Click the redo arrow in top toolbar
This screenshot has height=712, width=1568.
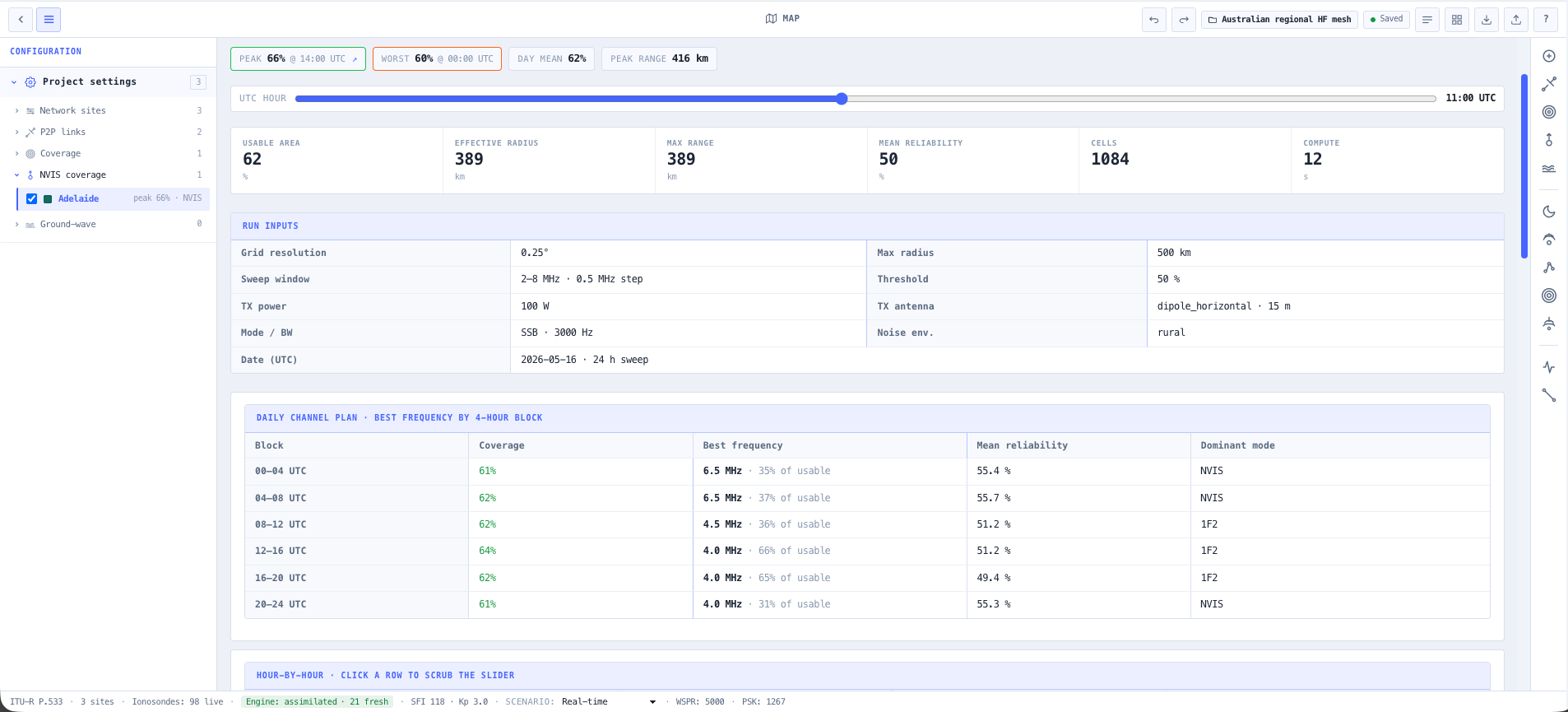pos(1184,20)
